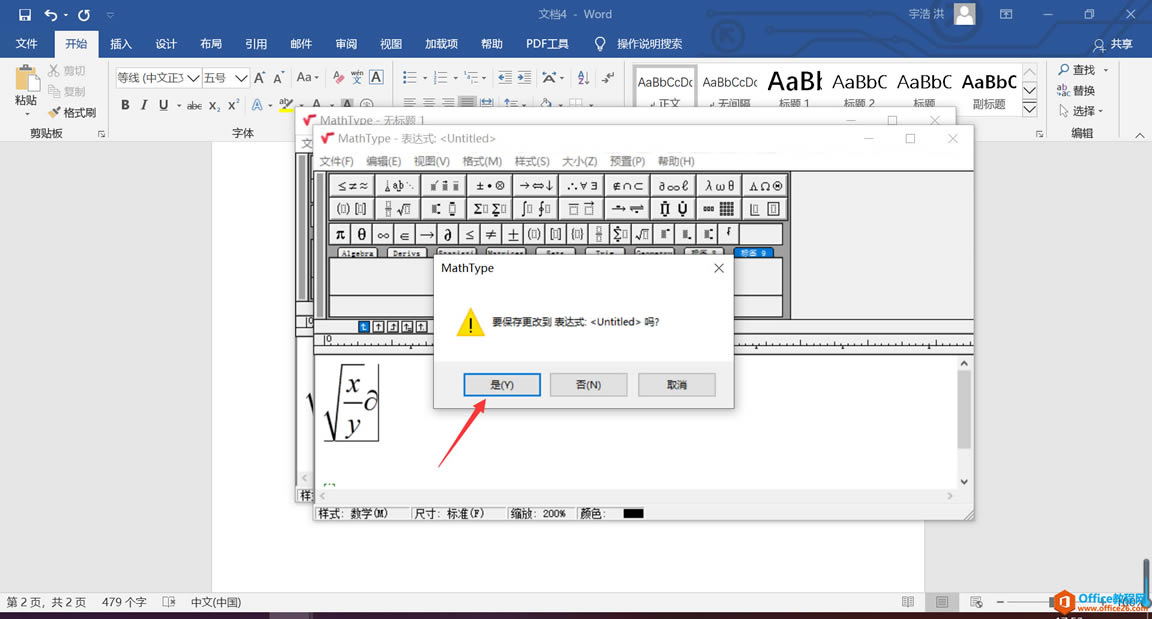This screenshot has height=619, width=1152.
Task: Click 是(Y) to save the expression
Action: (x=501, y=384)
